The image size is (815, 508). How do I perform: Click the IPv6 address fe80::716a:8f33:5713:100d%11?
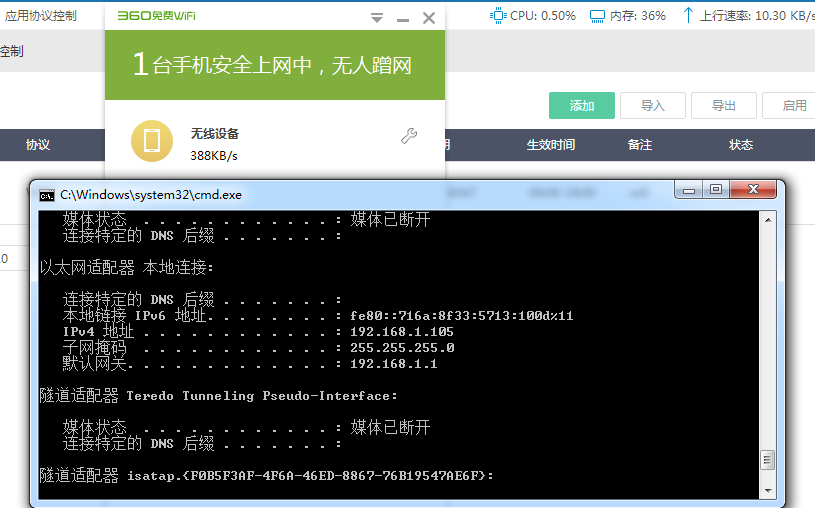[x=462, y=316]
